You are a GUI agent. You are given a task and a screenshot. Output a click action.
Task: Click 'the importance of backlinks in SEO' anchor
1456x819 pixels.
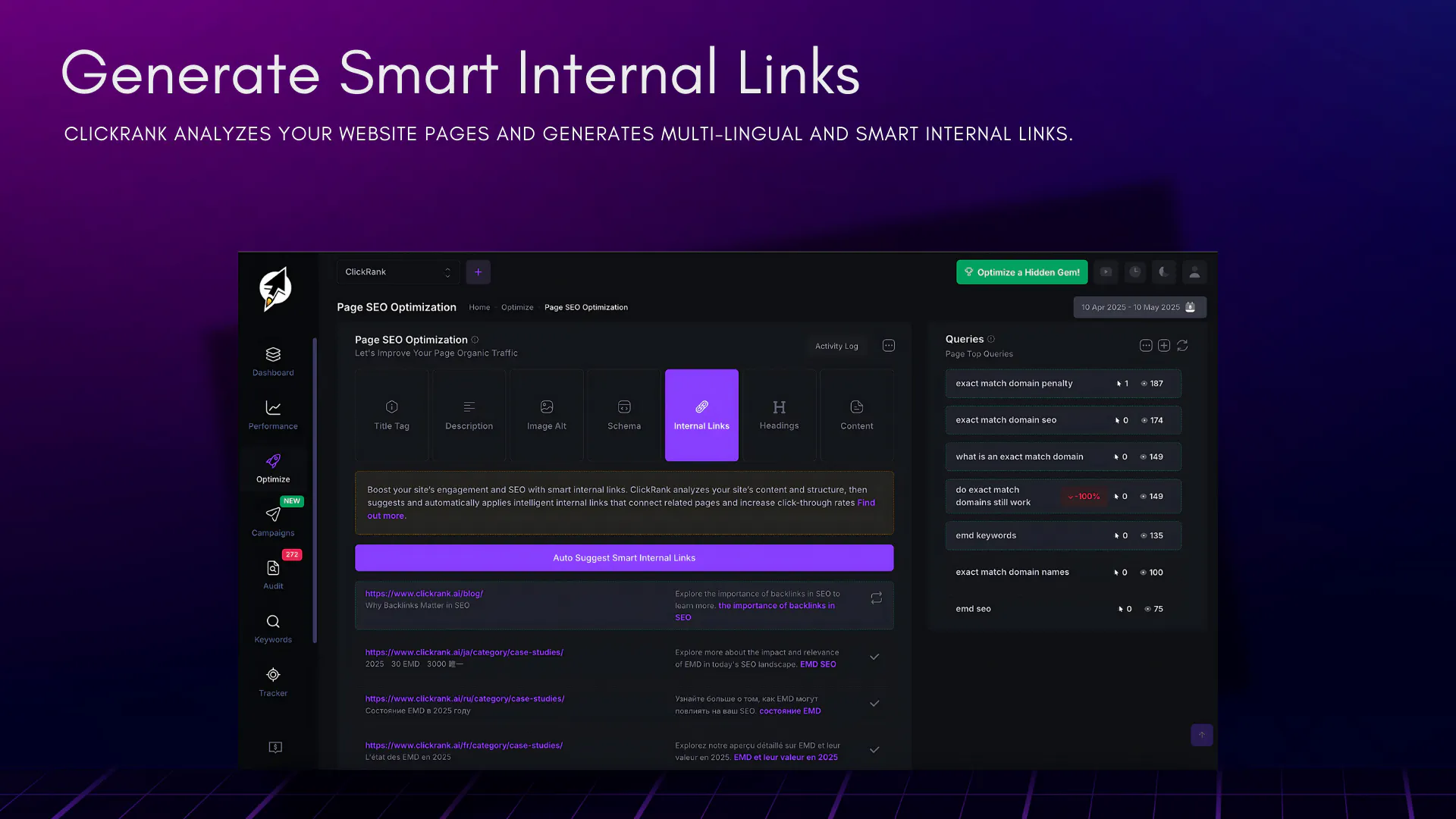click(x=777, y=606)
